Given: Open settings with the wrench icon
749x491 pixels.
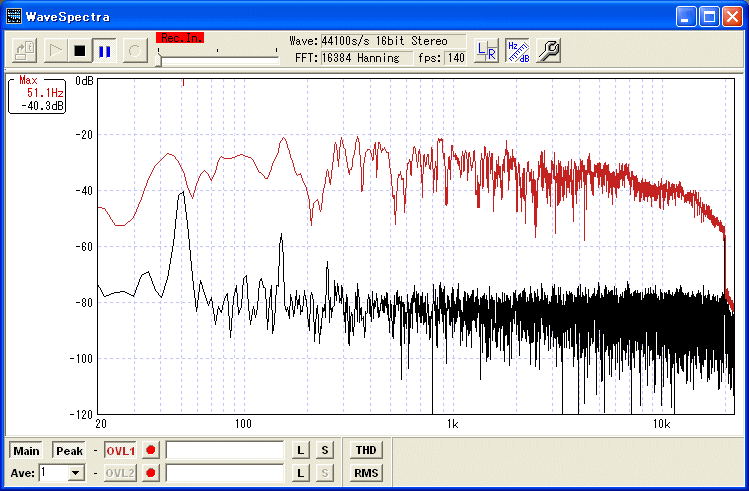Looking at the screenshot, I should [548, 50].
